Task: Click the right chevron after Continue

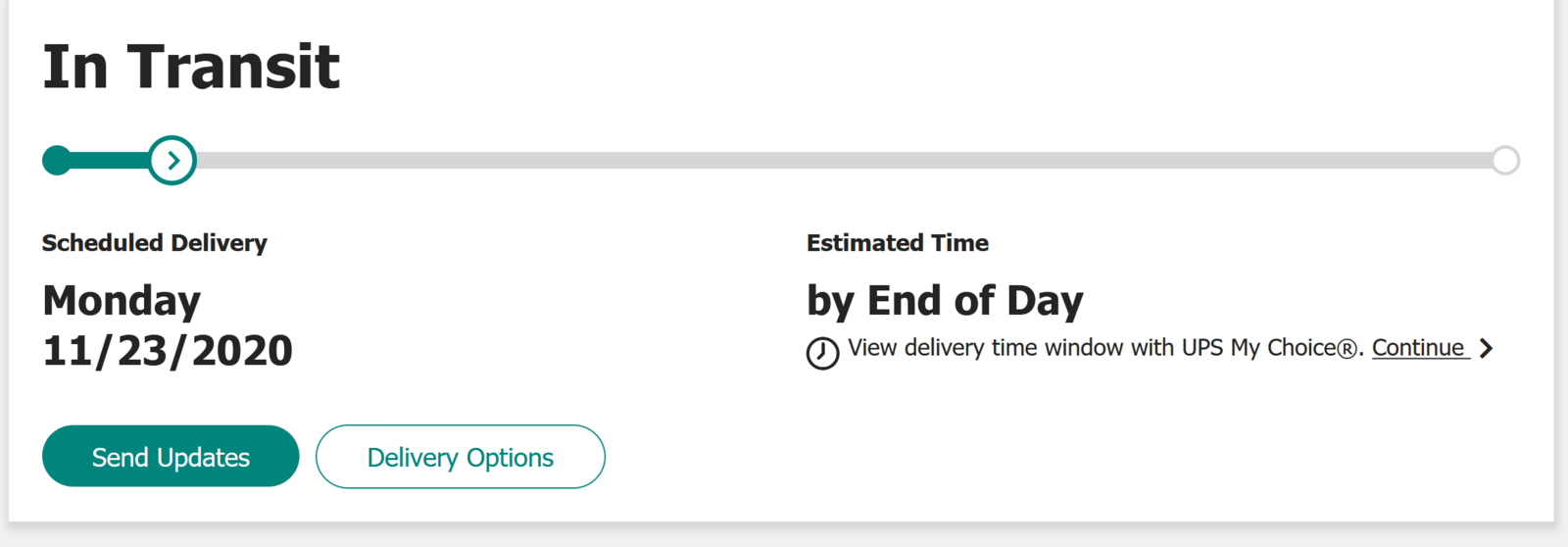Action: pyautogui.click(x=1487, y=348)
